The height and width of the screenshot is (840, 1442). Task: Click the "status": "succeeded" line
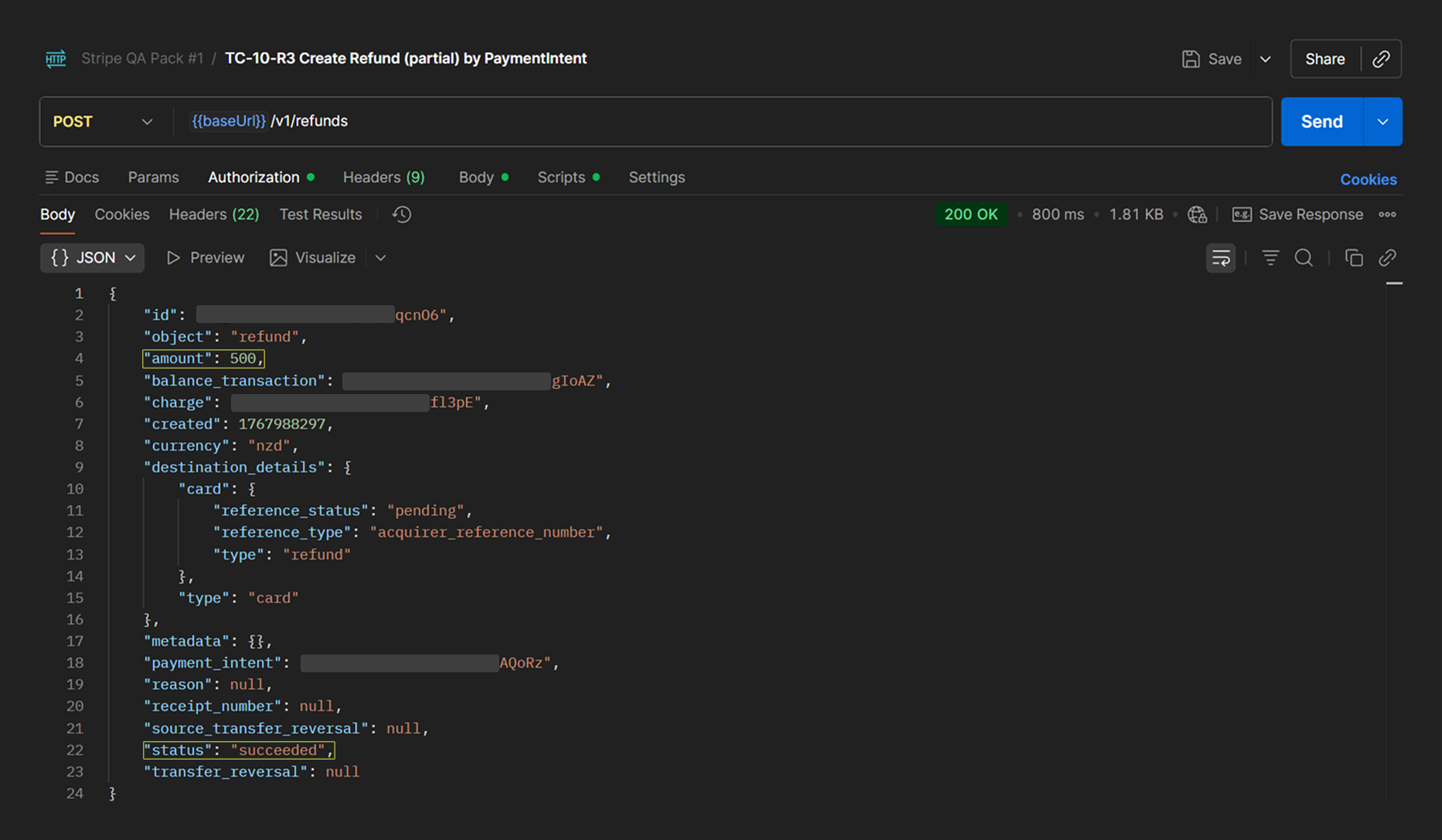click(239, 750)
